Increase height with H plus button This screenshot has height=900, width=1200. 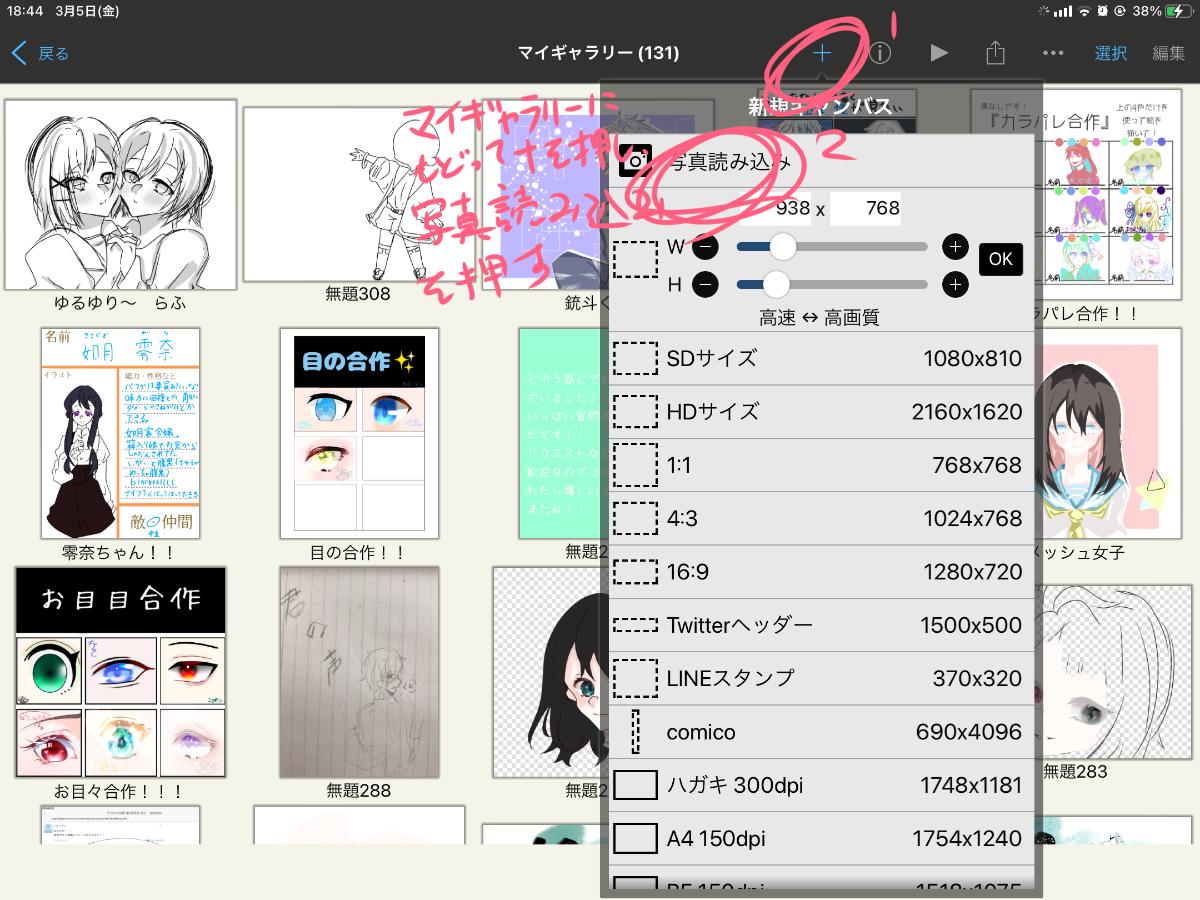[x=955, y=285]
